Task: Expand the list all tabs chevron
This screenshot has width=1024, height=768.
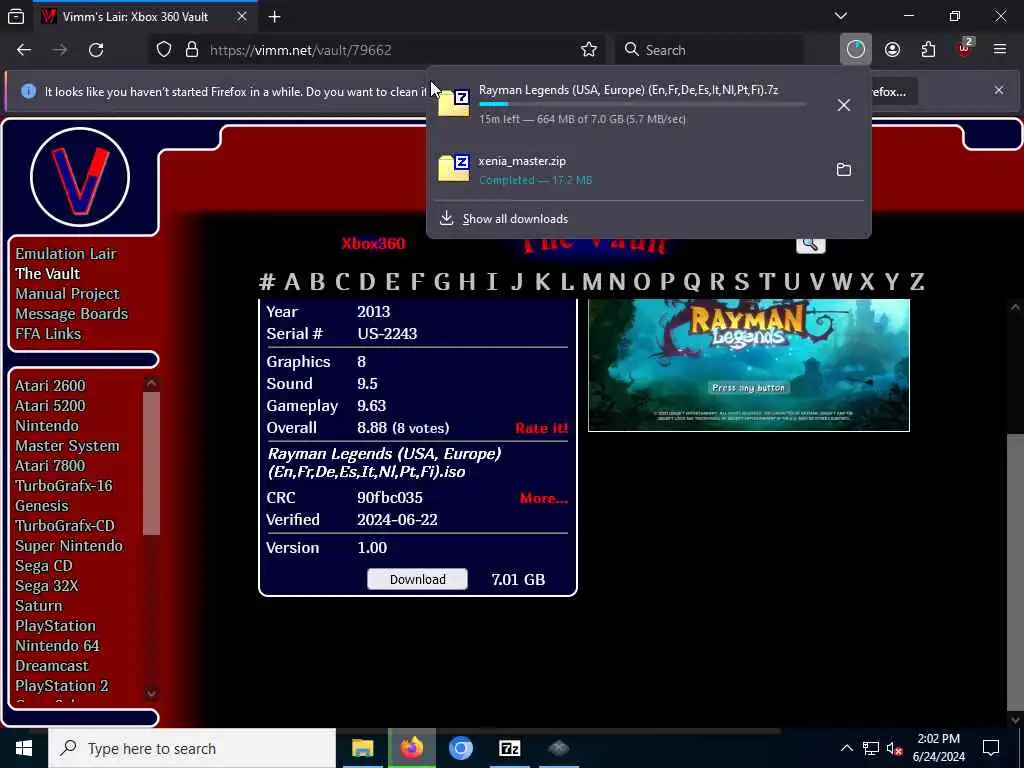Action: (841, 16)
